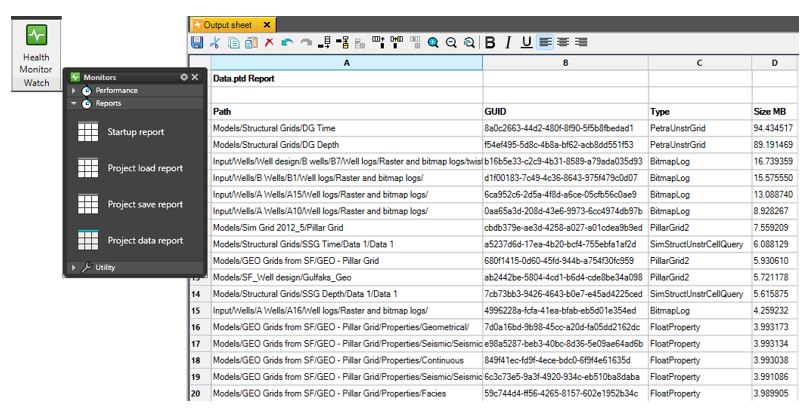Click the size value 7.559209
Viewport: 811px width, 413px height.
click(x=774, y=227)
